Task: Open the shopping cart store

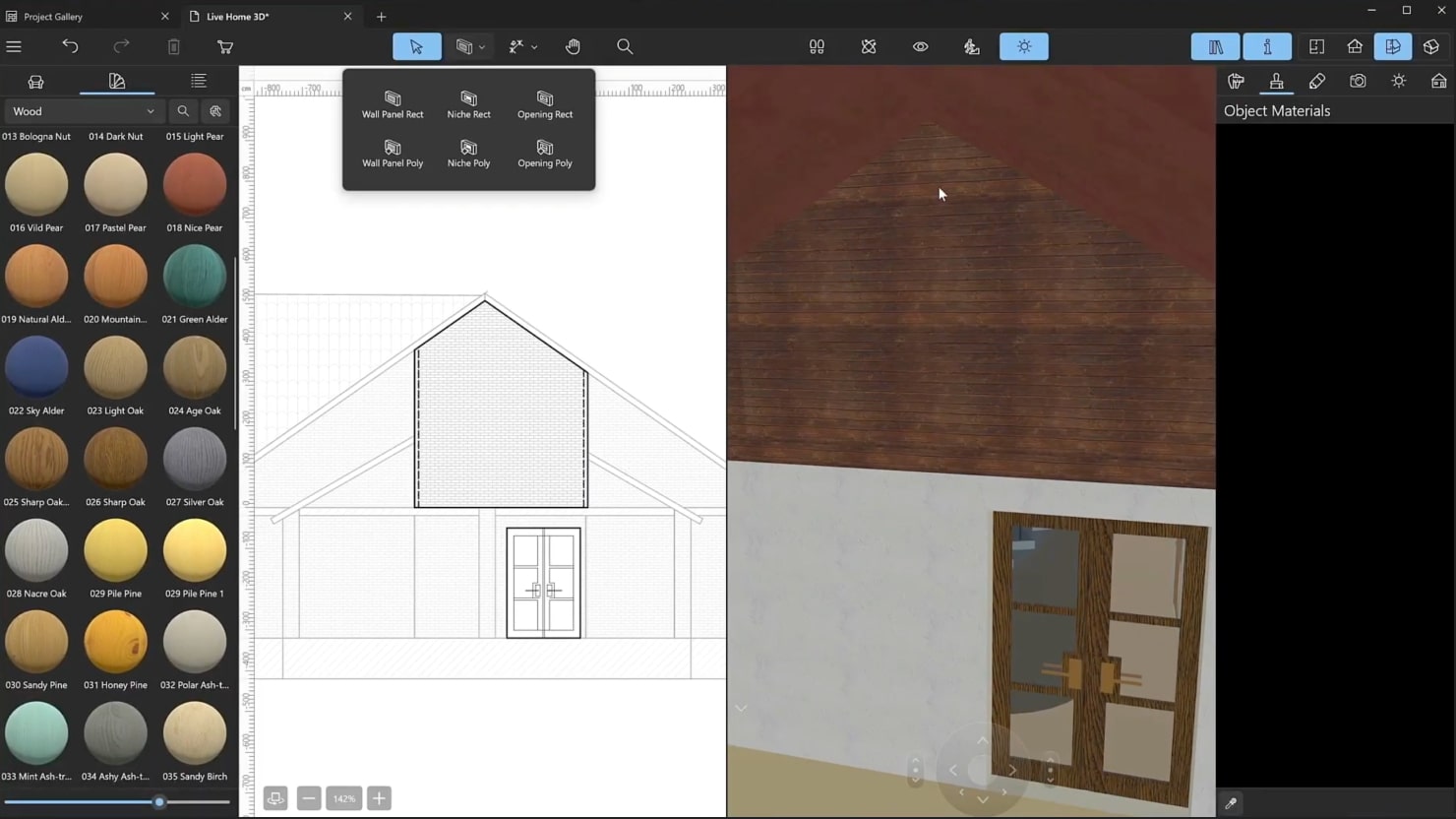Action: click(225, 46)
